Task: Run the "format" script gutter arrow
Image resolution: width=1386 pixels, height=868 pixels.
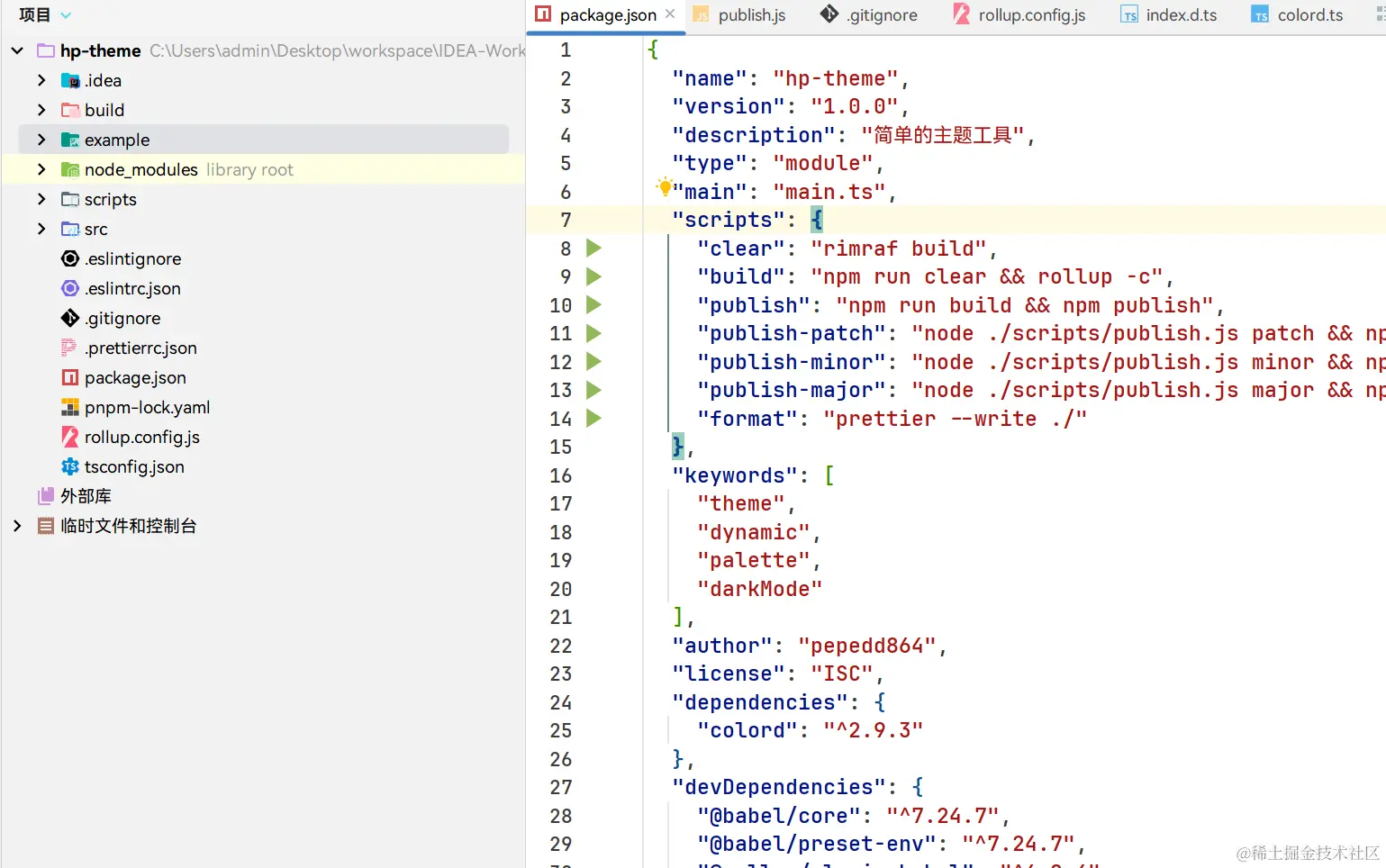Action: click(593, 418)
